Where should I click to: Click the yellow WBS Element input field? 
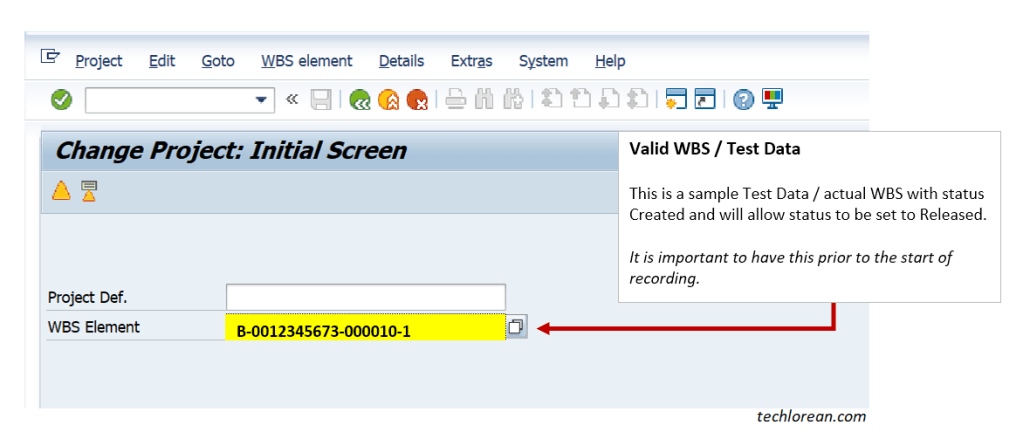coord(365,327)
